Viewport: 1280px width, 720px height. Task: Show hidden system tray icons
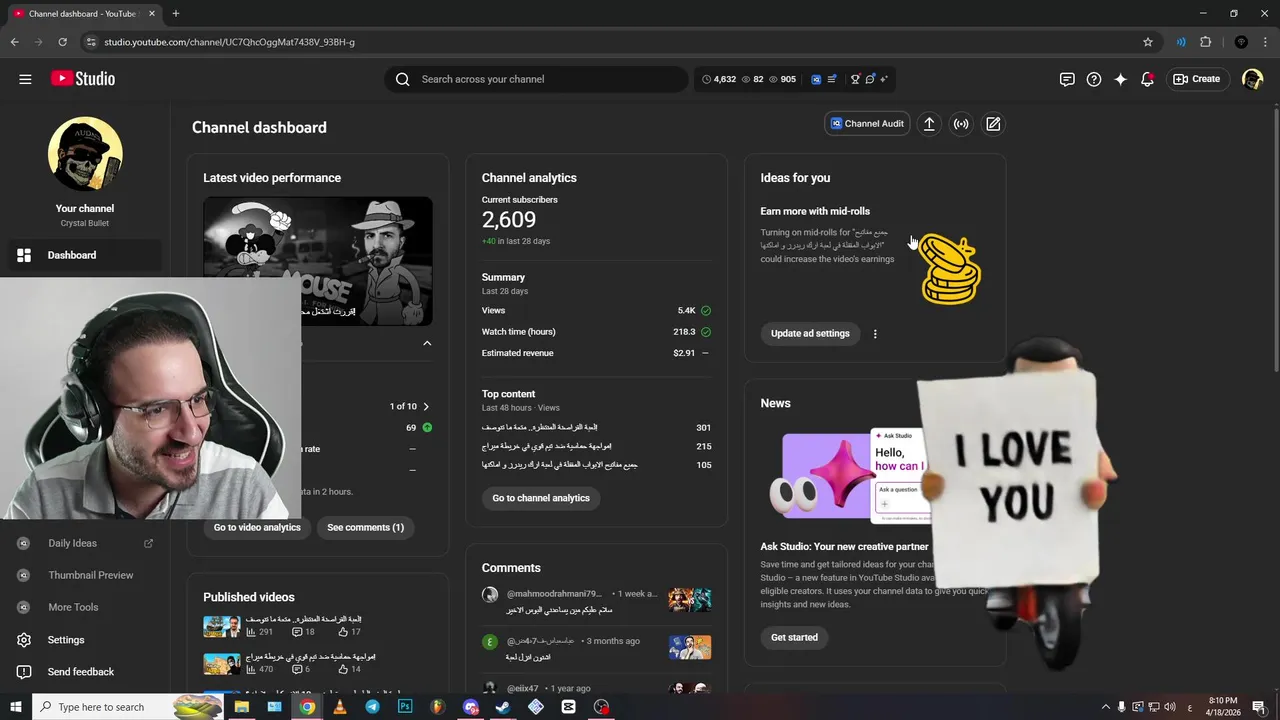point(1105,707)
